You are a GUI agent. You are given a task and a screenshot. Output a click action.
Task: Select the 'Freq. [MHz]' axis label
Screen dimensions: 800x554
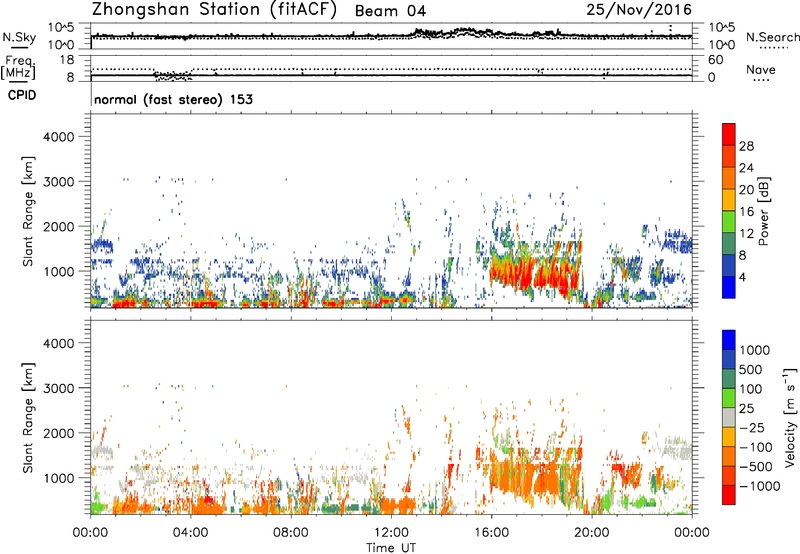coord(19,68)
